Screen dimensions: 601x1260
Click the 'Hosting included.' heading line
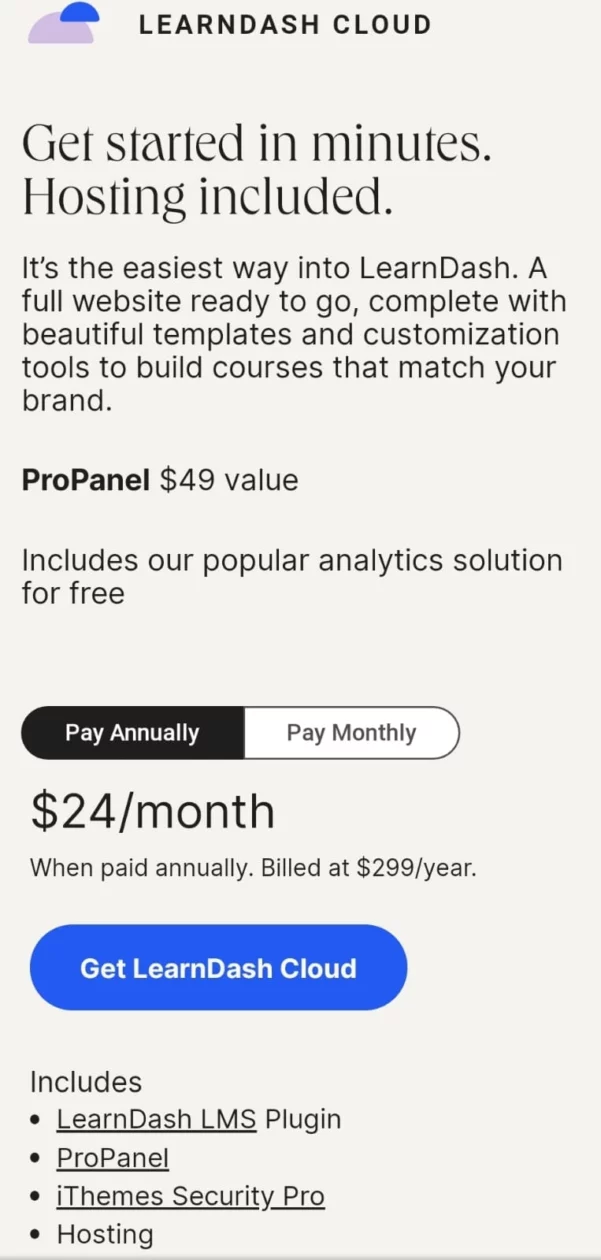pyautogui.click(x=207, y=198)
